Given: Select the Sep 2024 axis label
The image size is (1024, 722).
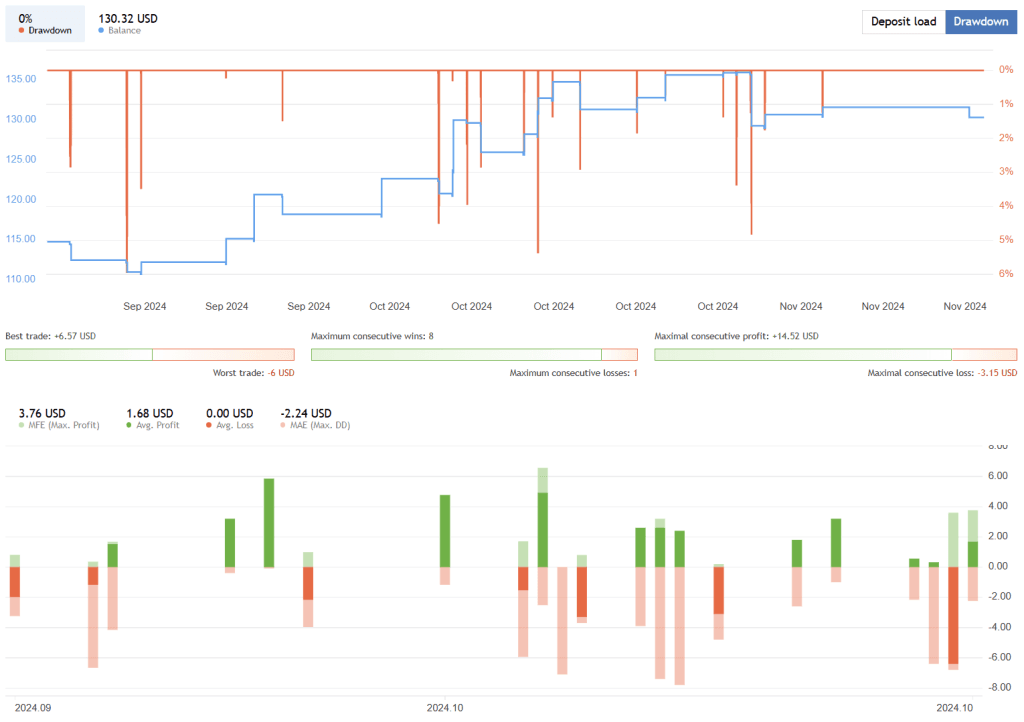Looking at the screenshot, I should pyautogui.click(x=144, y=306).
